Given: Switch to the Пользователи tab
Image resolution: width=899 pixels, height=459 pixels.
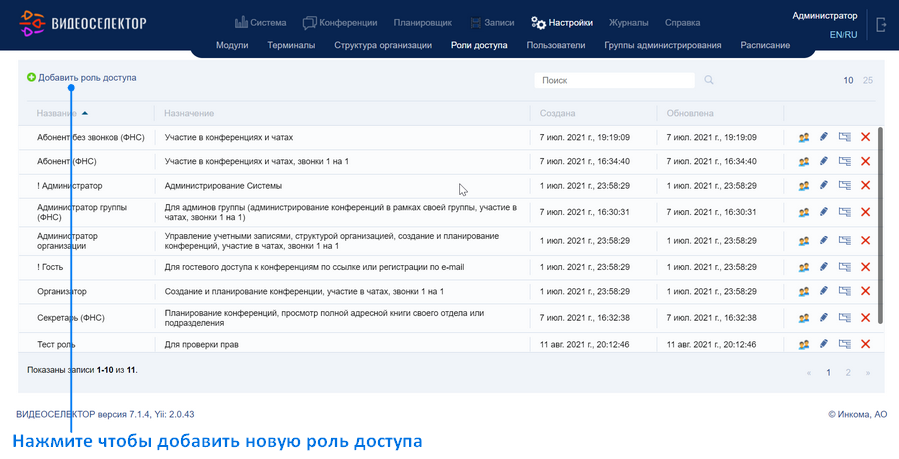Looking at the screenshot, I should (x=556, y=45).
